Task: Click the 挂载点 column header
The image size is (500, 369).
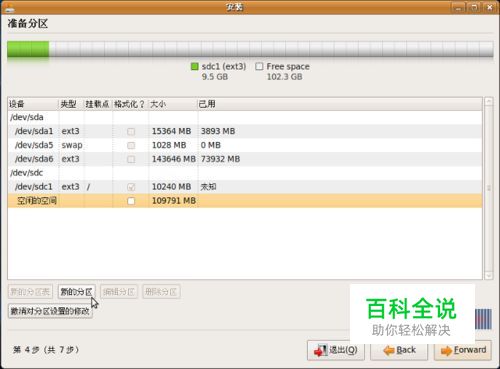Action: pos(98,104)
